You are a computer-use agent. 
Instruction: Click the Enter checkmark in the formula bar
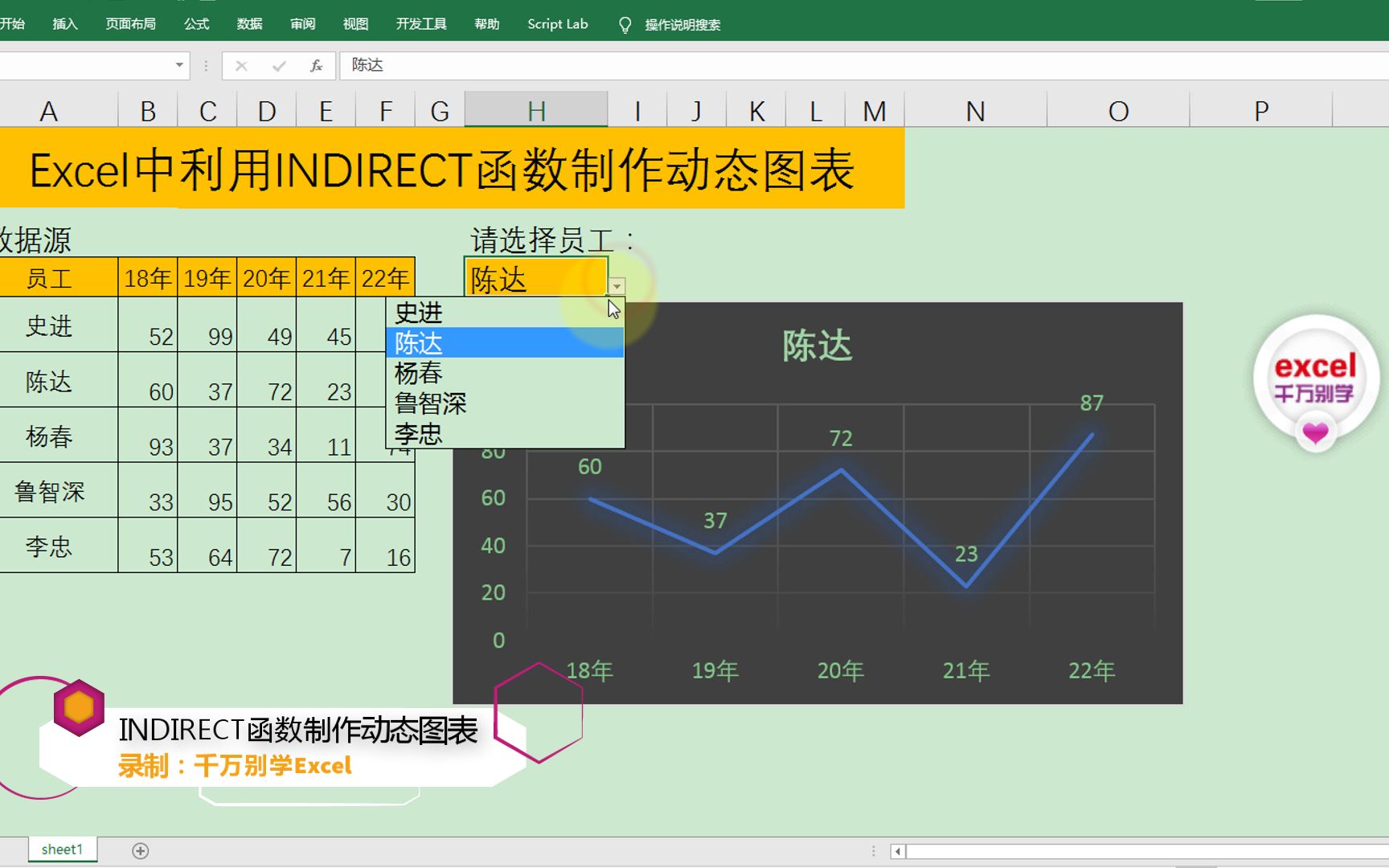[279, 65]
